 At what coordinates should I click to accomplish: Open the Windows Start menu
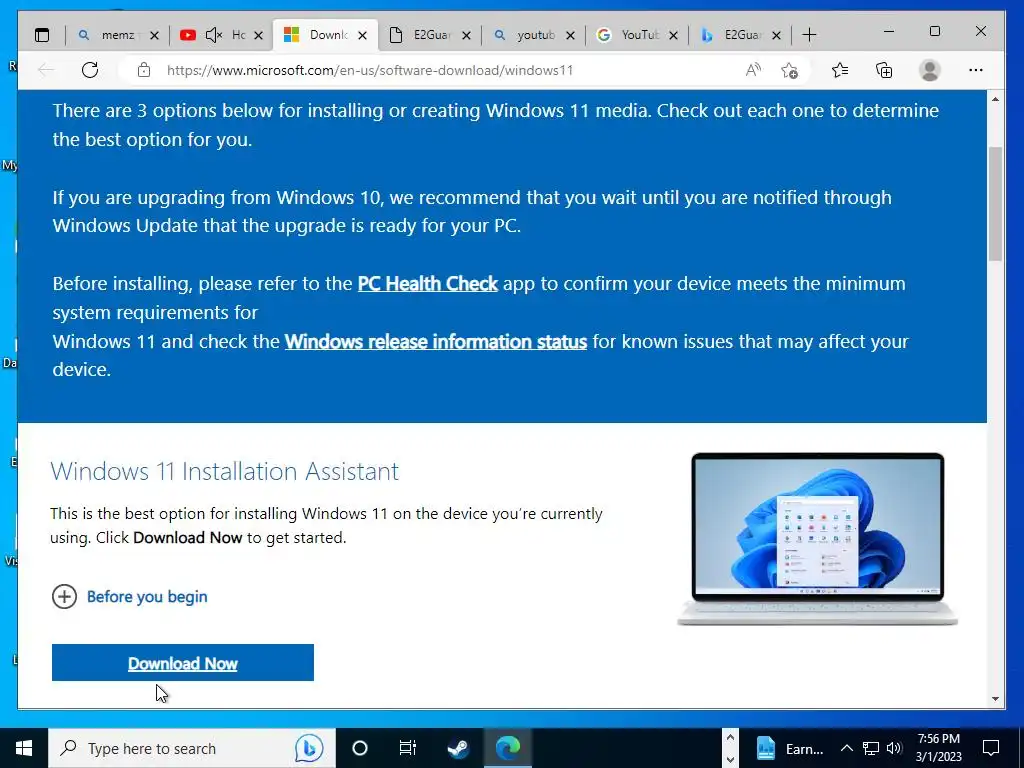(x=24, y=748)
